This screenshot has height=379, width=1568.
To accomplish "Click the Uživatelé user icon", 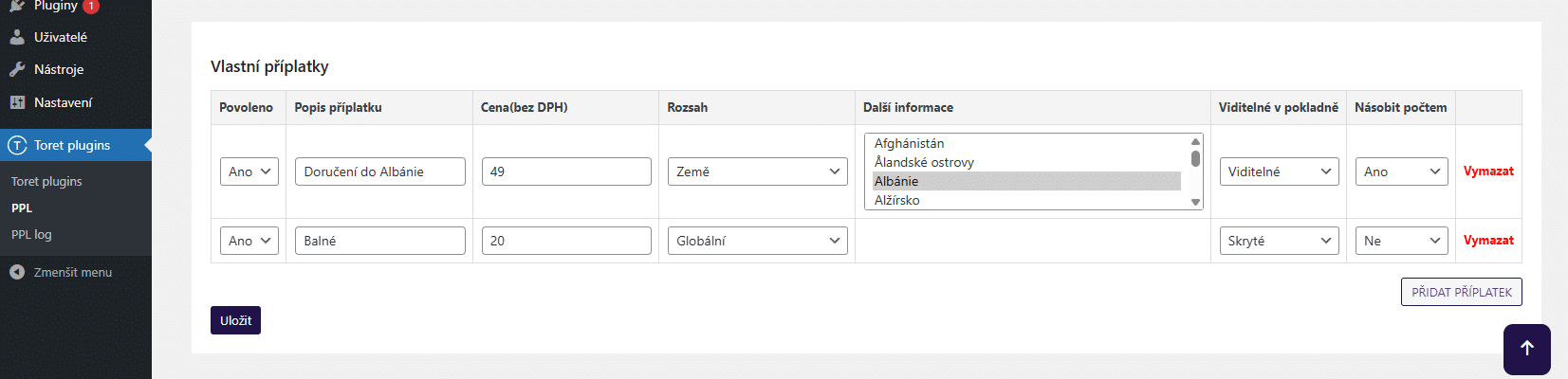I will [x=17, y=37].
